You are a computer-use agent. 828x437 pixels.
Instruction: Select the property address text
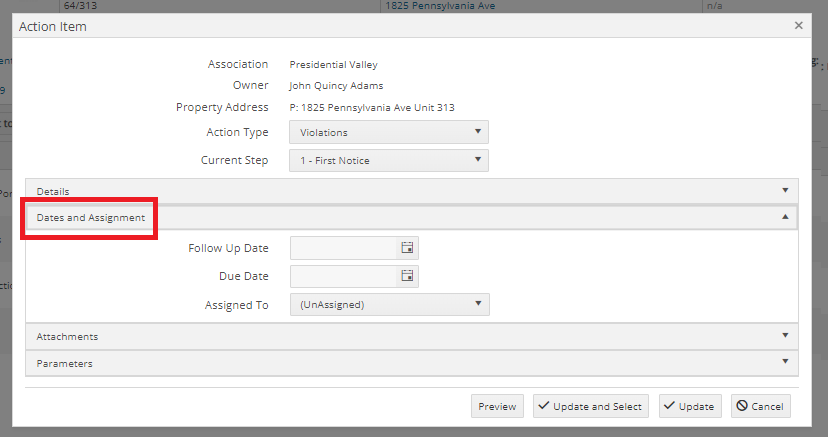coord(372,107)
